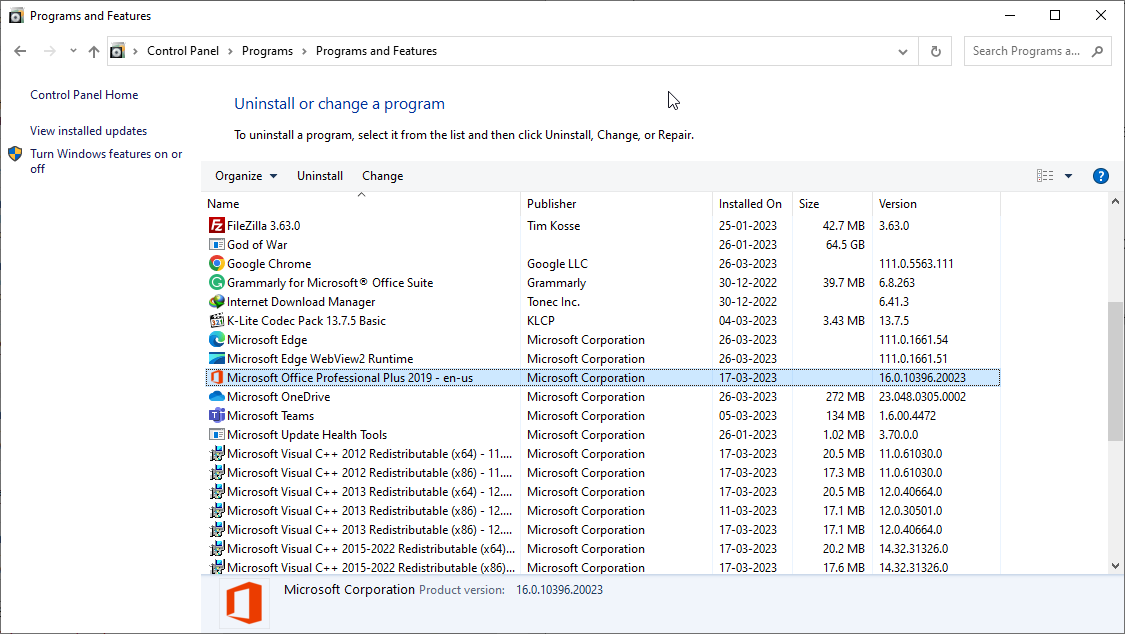Viewport: 1125px width, 634px height.
Task: Click the Programs and Features title bar icon
Action: point(16,16)
